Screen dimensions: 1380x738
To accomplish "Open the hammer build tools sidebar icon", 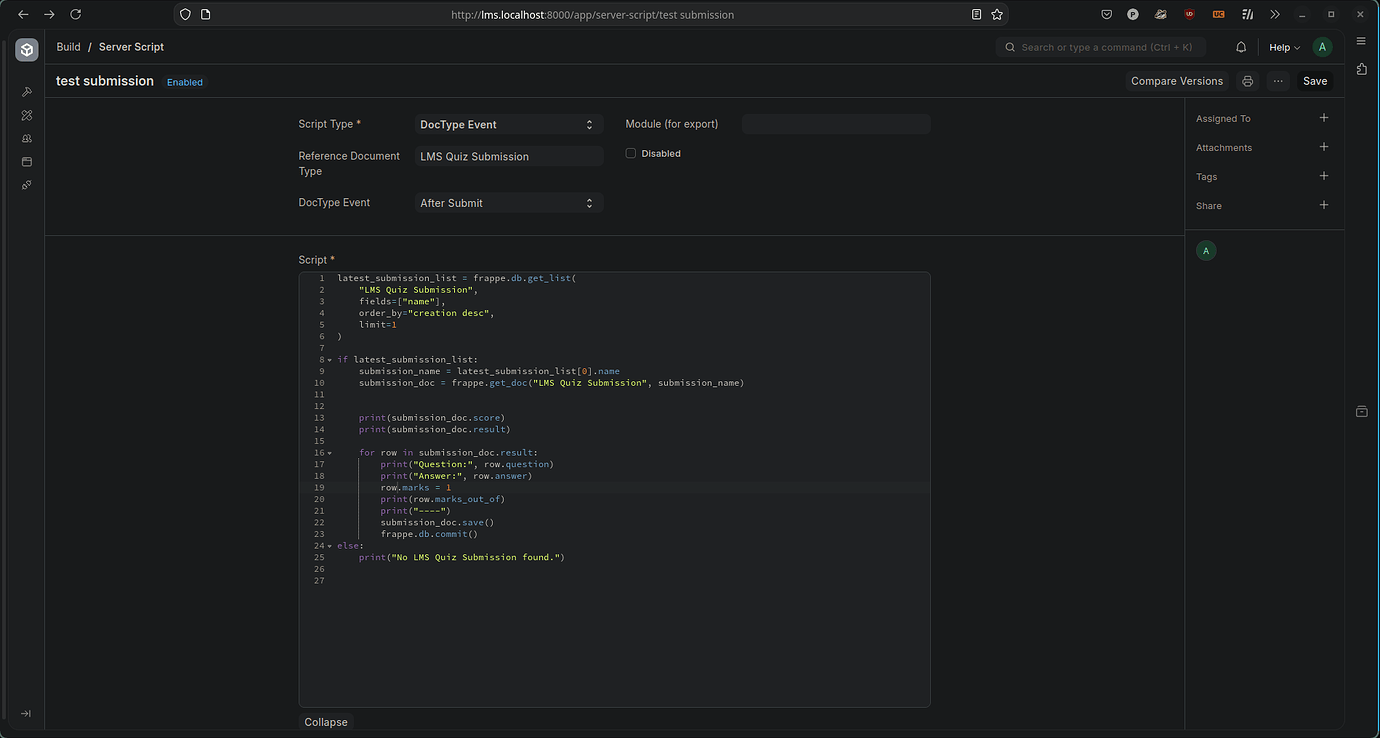I will [26, 92].
